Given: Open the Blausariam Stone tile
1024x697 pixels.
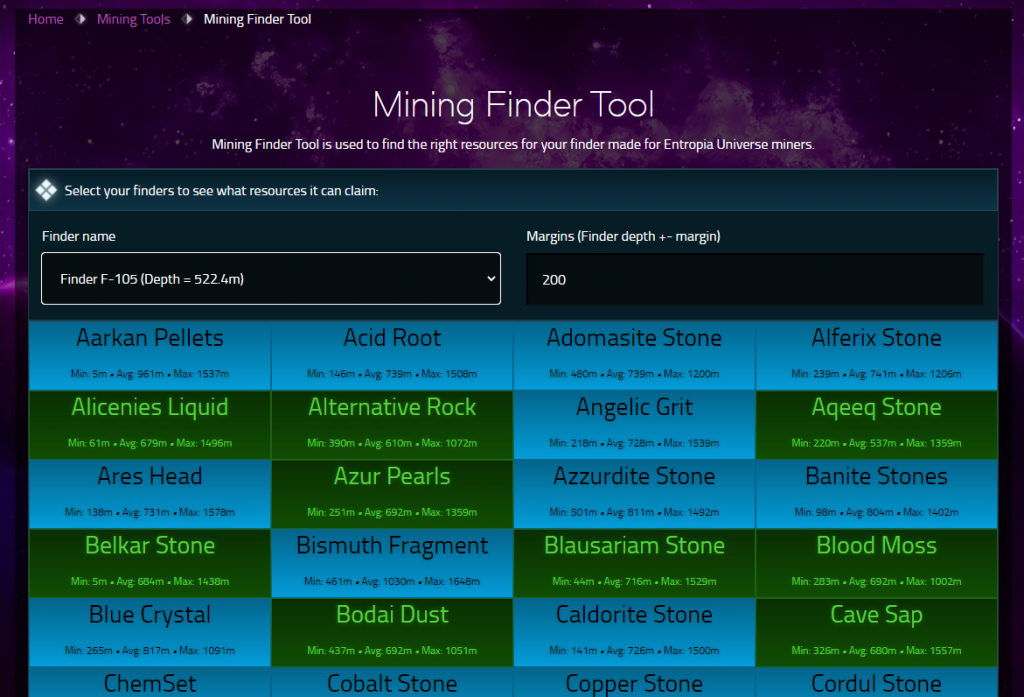Looking at the screenshot, I should pos(634,562).
